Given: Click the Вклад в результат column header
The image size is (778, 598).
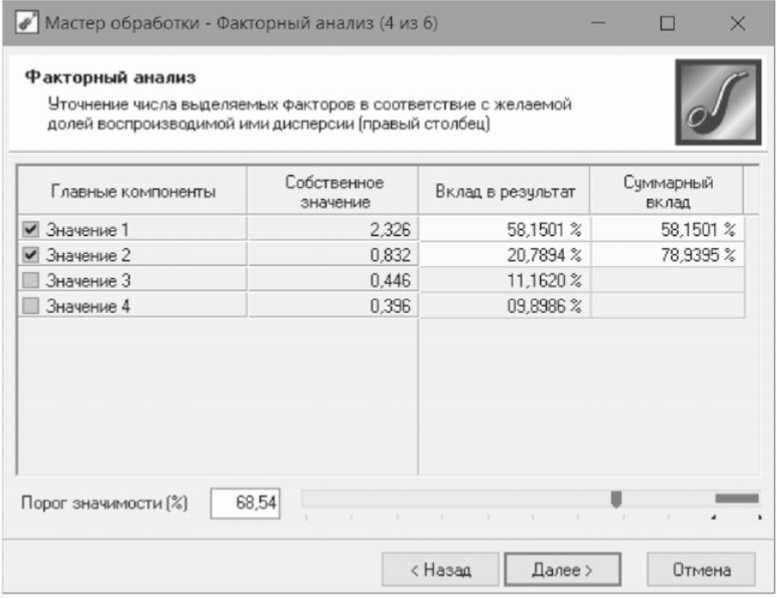Looking at the screenshot, I should [x=504, y=191].
